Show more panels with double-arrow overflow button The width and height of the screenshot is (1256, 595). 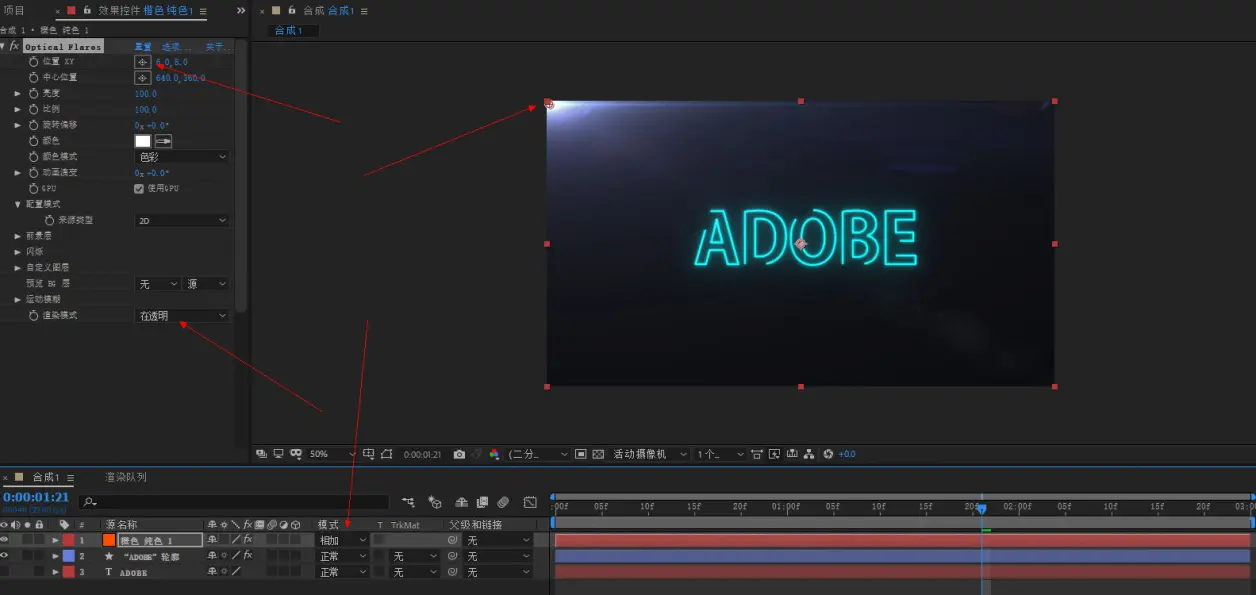(x=241, y=11)
